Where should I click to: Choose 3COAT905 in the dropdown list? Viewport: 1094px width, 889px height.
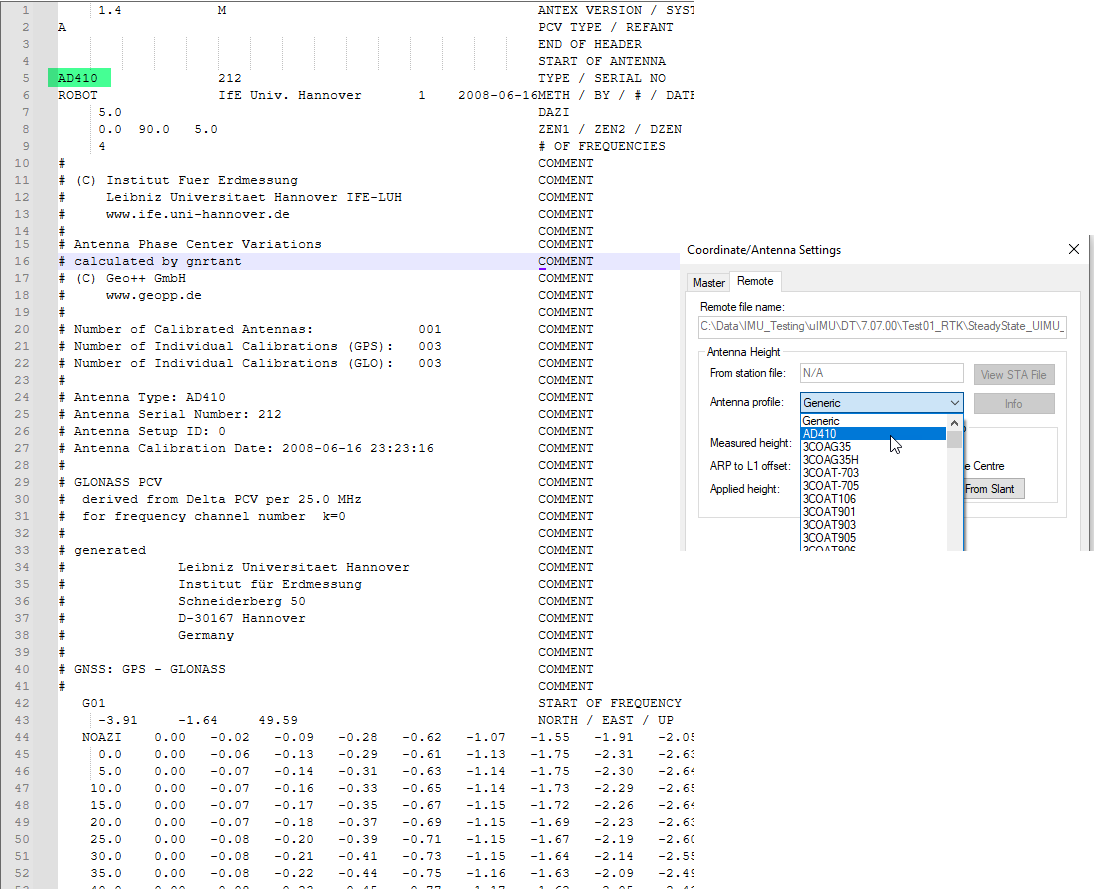[873, 538]
